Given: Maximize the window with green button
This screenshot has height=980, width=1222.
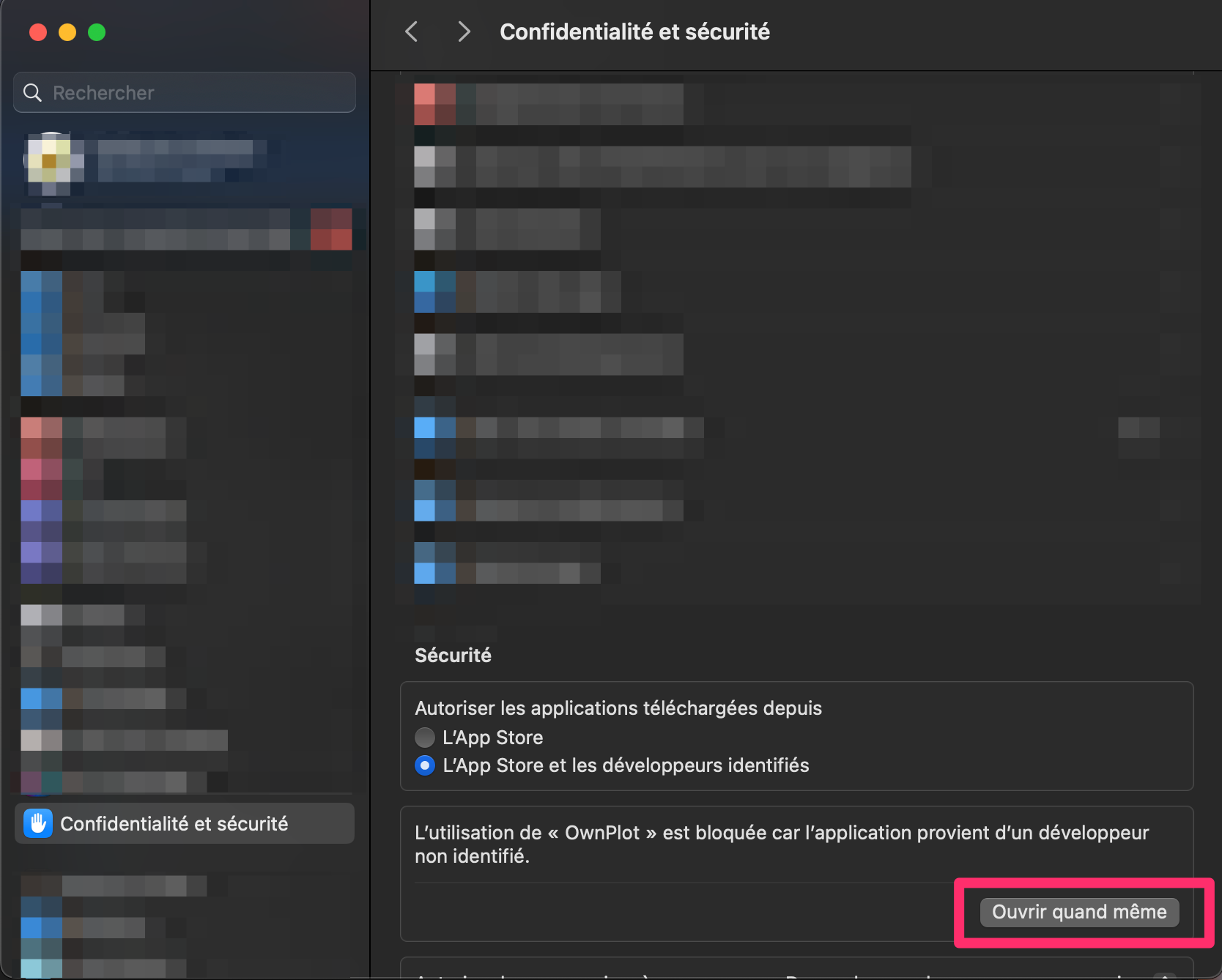Looking at the screenshot, I should 97,32.
